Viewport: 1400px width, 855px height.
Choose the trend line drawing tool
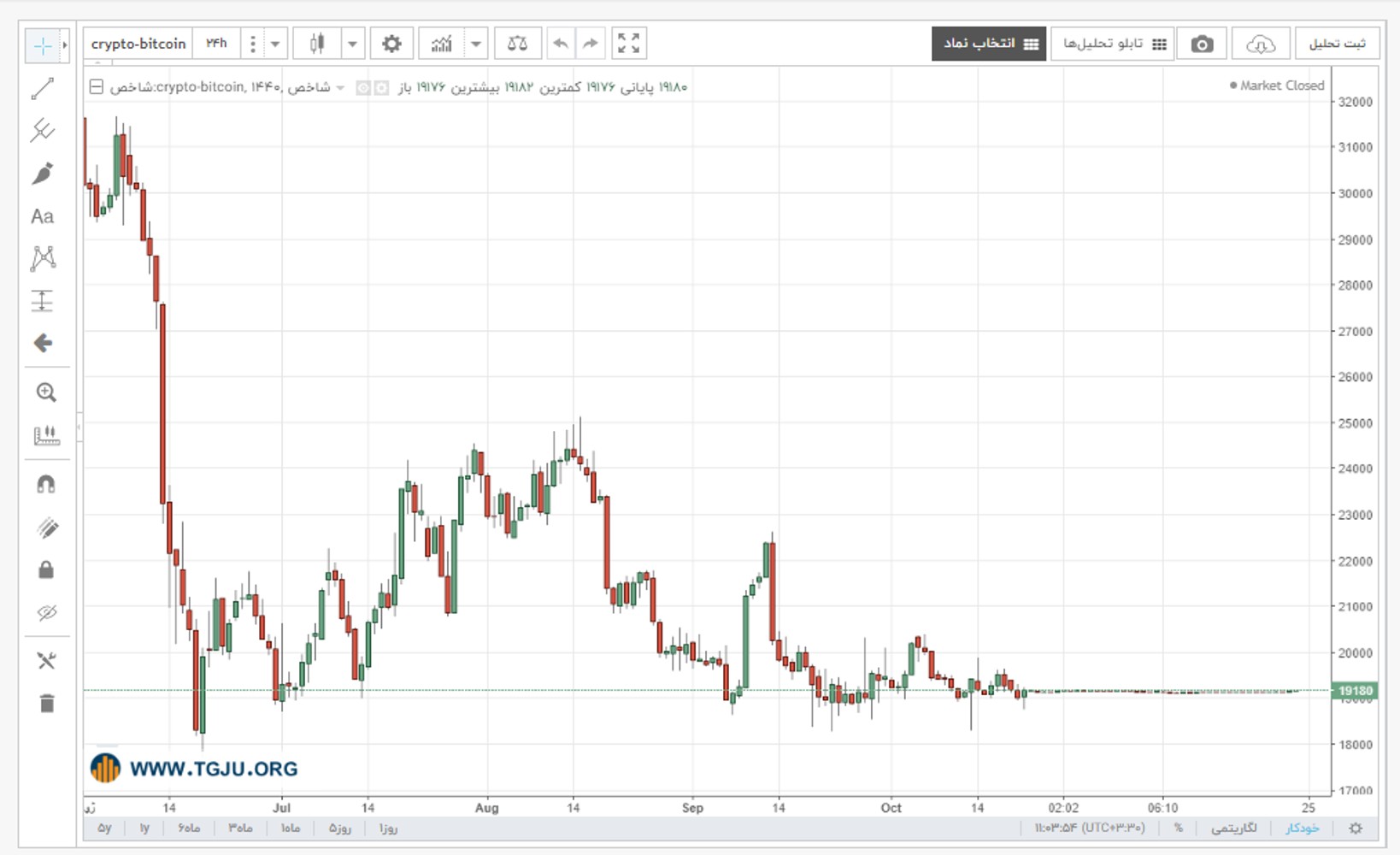click(43, 89)
